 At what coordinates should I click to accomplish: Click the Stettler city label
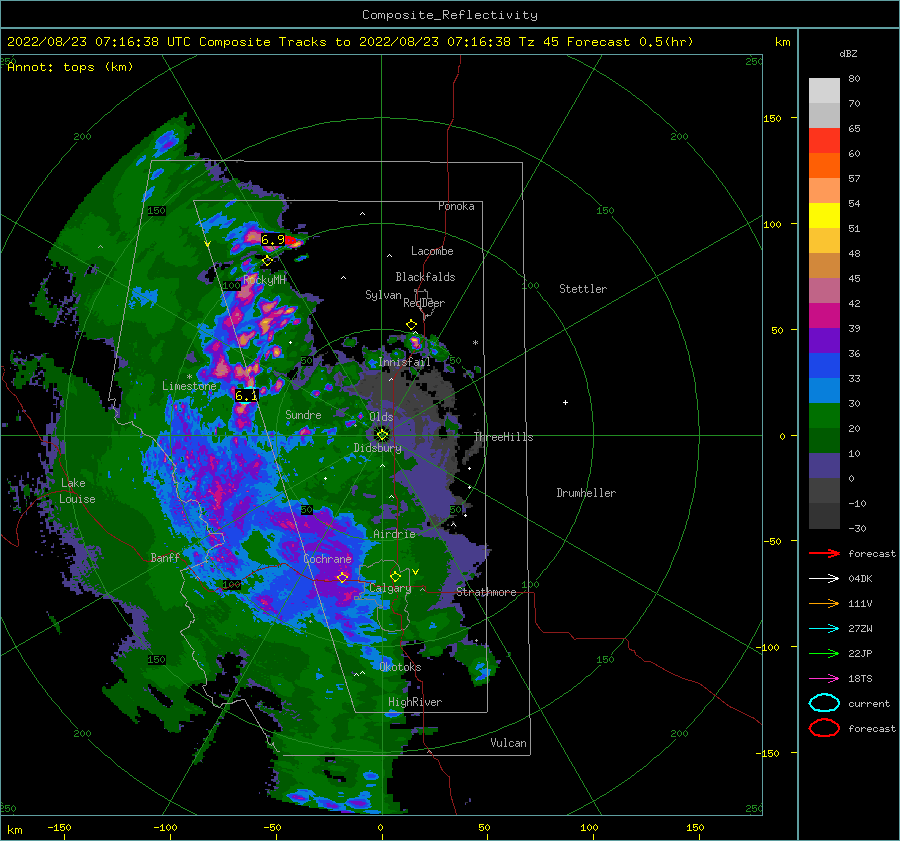[x=583, y=289]
